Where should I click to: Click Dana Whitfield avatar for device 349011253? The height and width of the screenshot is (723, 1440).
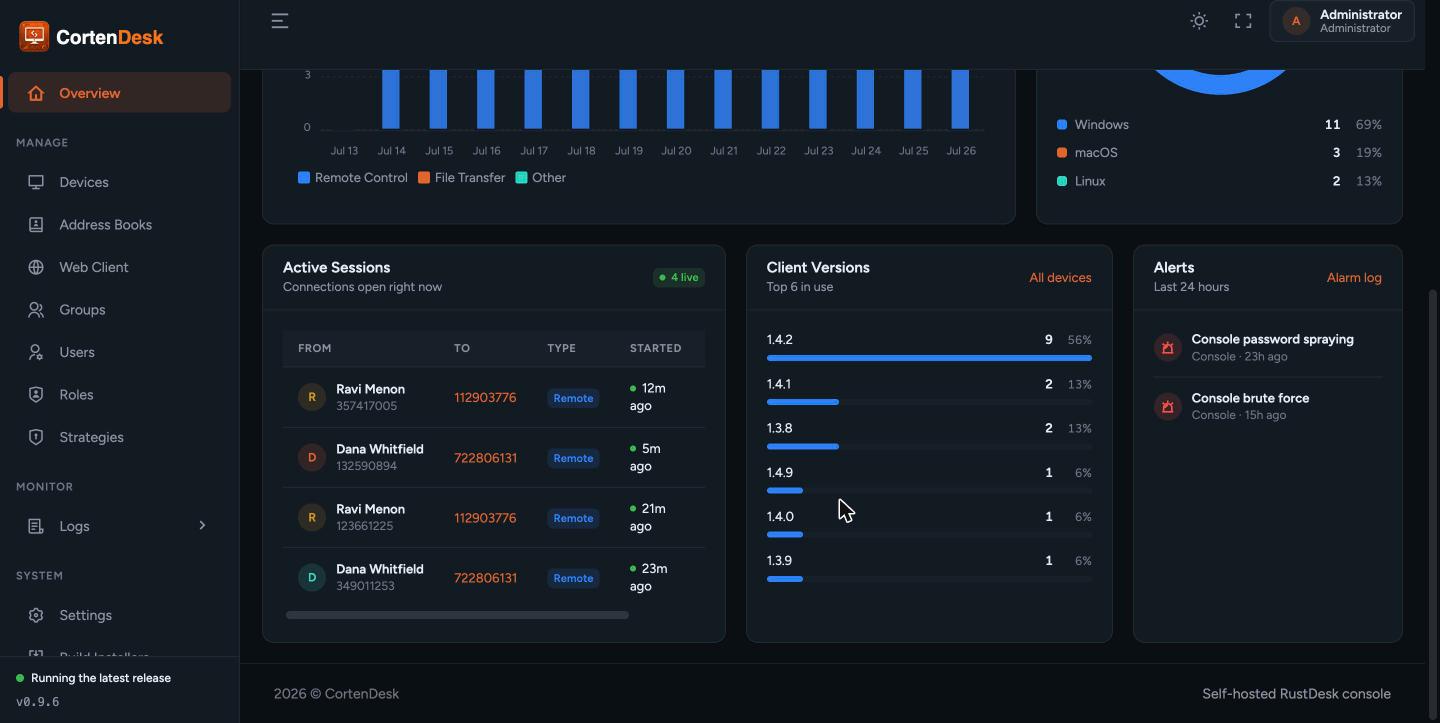coord(312,577)
